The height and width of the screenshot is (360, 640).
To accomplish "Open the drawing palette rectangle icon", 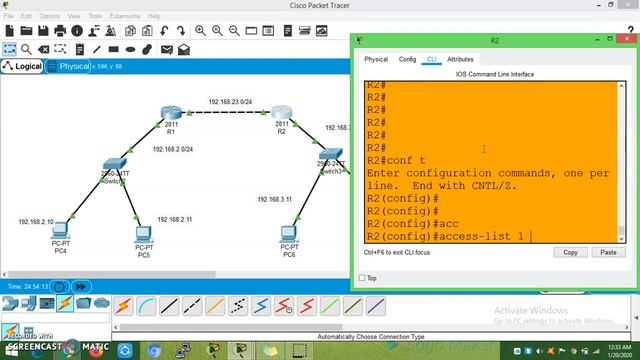I will (251, 31).
